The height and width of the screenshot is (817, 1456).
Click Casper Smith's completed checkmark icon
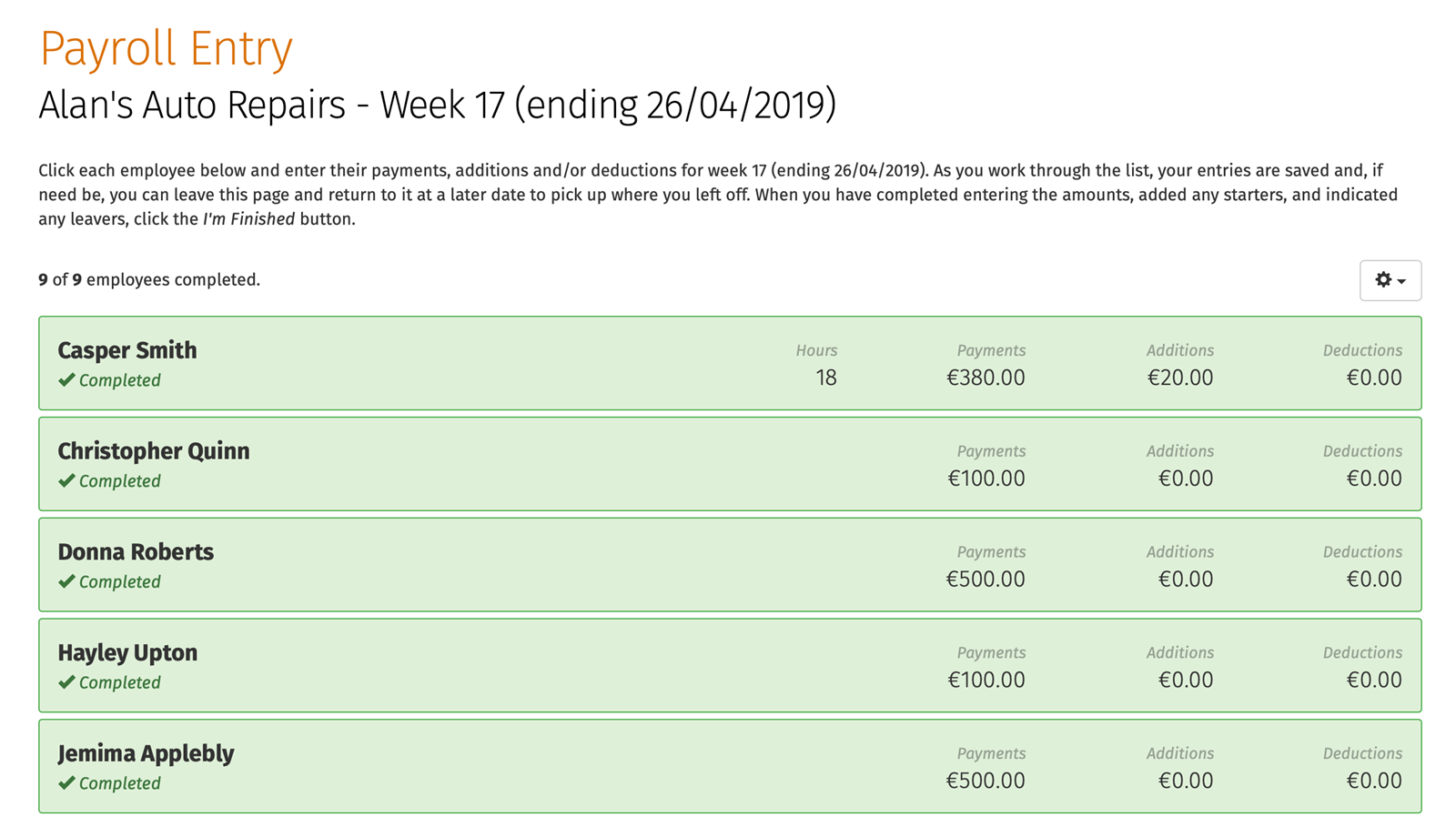pyautogui.click(x=66, y=380)
